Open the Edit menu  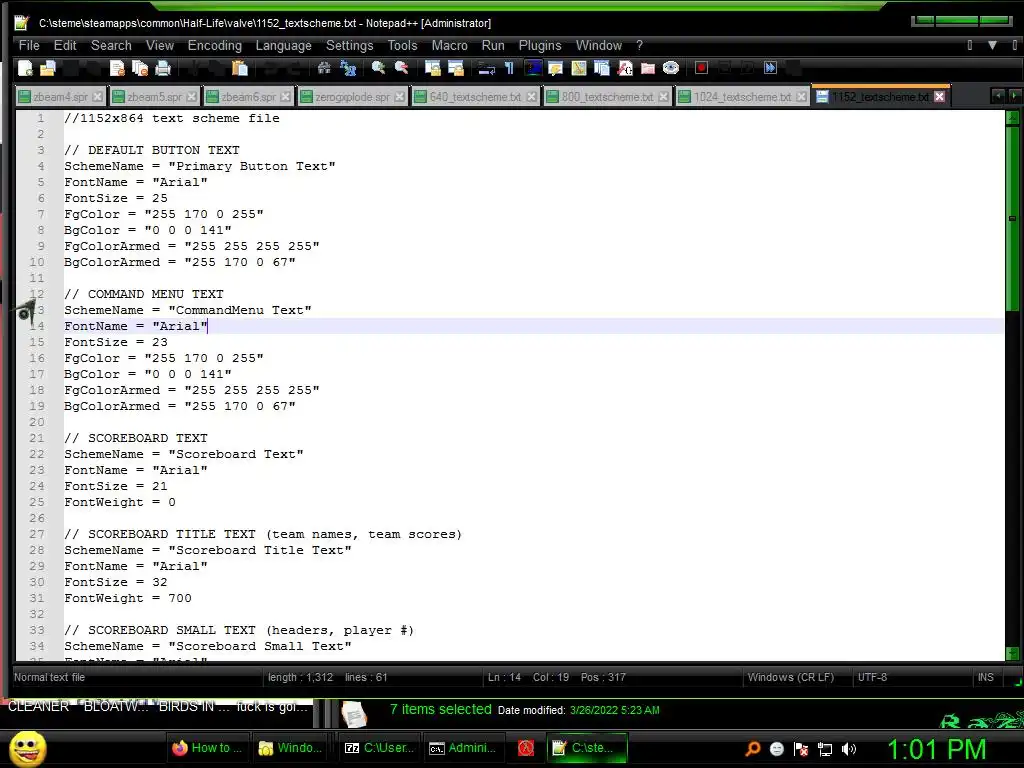tap(65, 45)
